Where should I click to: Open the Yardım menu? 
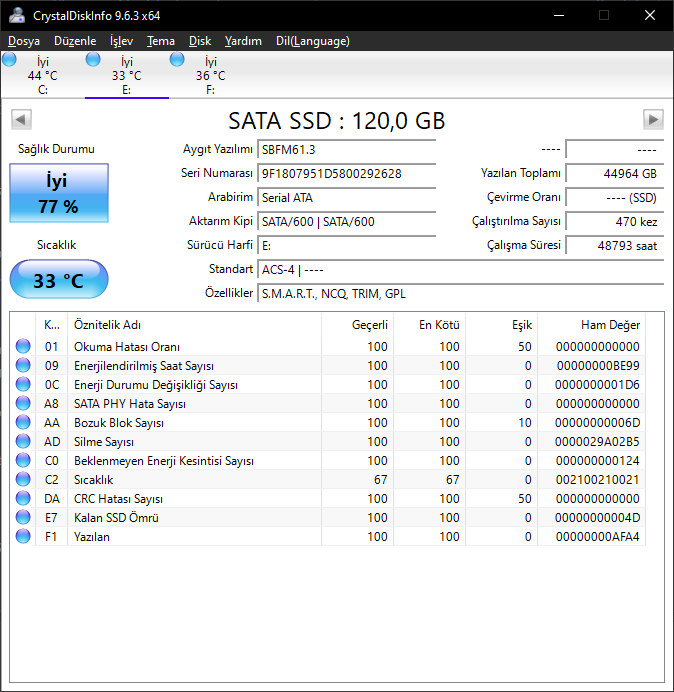(x=243, y=41)
